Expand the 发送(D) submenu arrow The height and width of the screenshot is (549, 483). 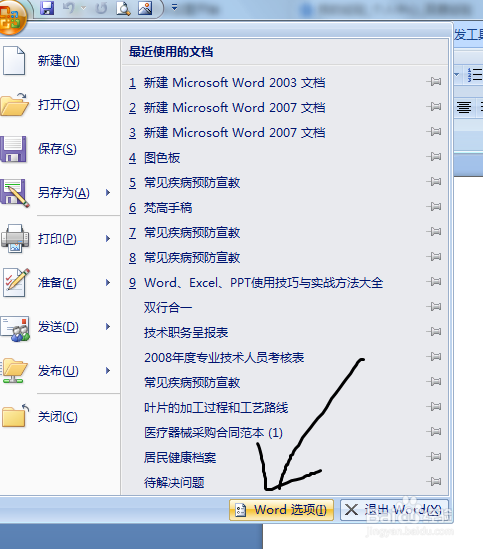(108, 327)
